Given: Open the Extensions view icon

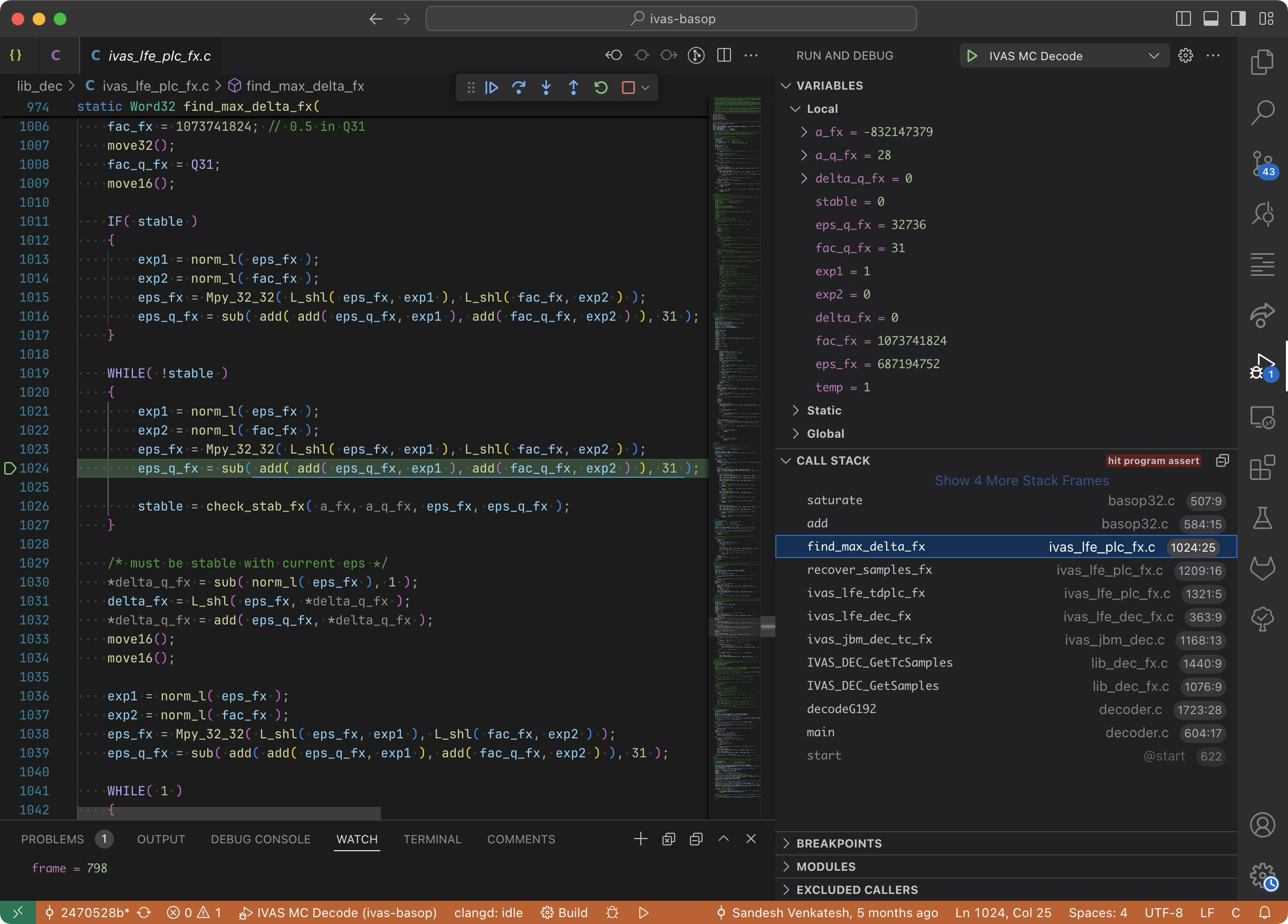Looking at the screenshot, I should click(x=1262, y=468).
